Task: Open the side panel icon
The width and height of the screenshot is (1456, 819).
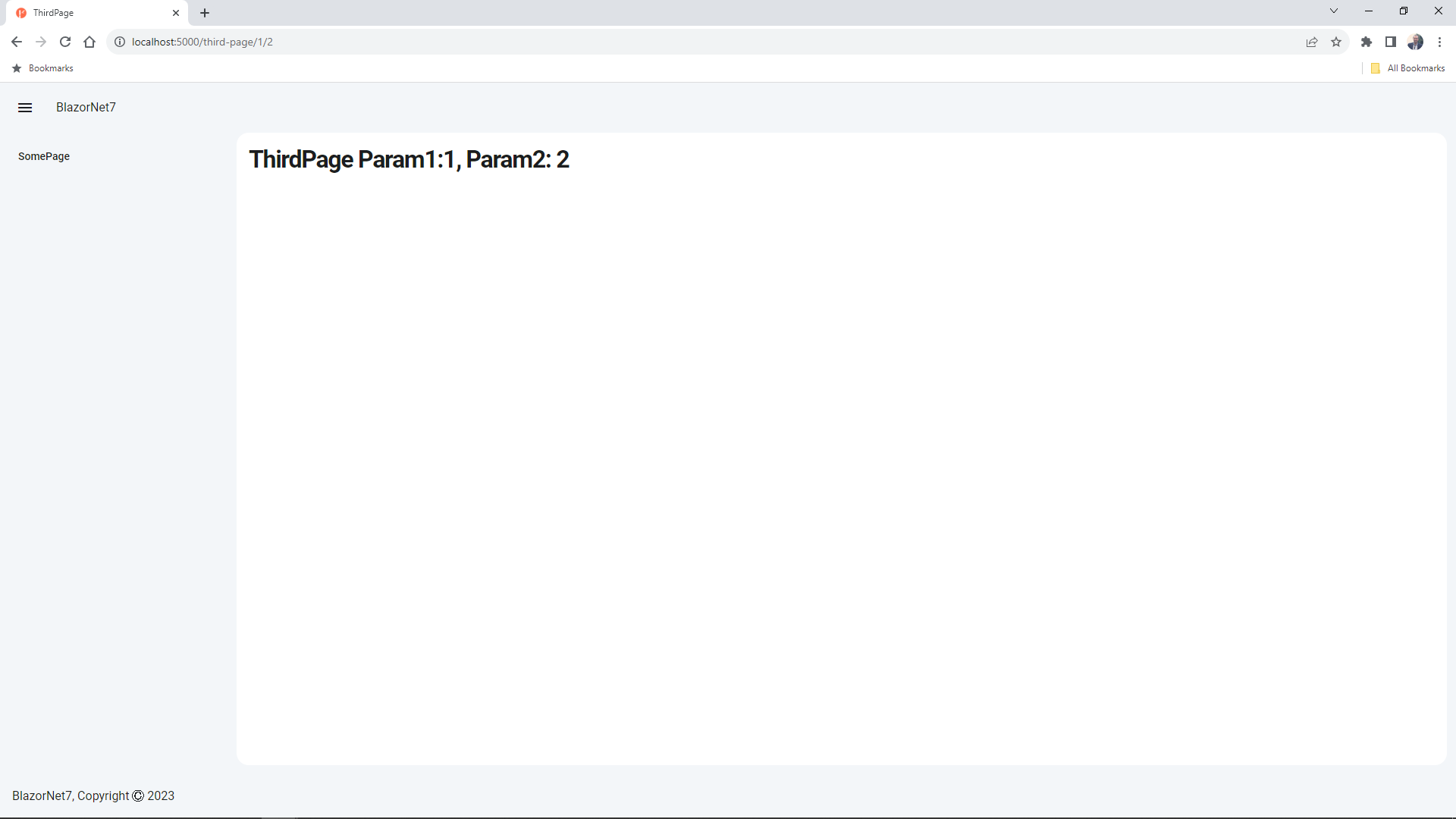Action: (1391, 42)
